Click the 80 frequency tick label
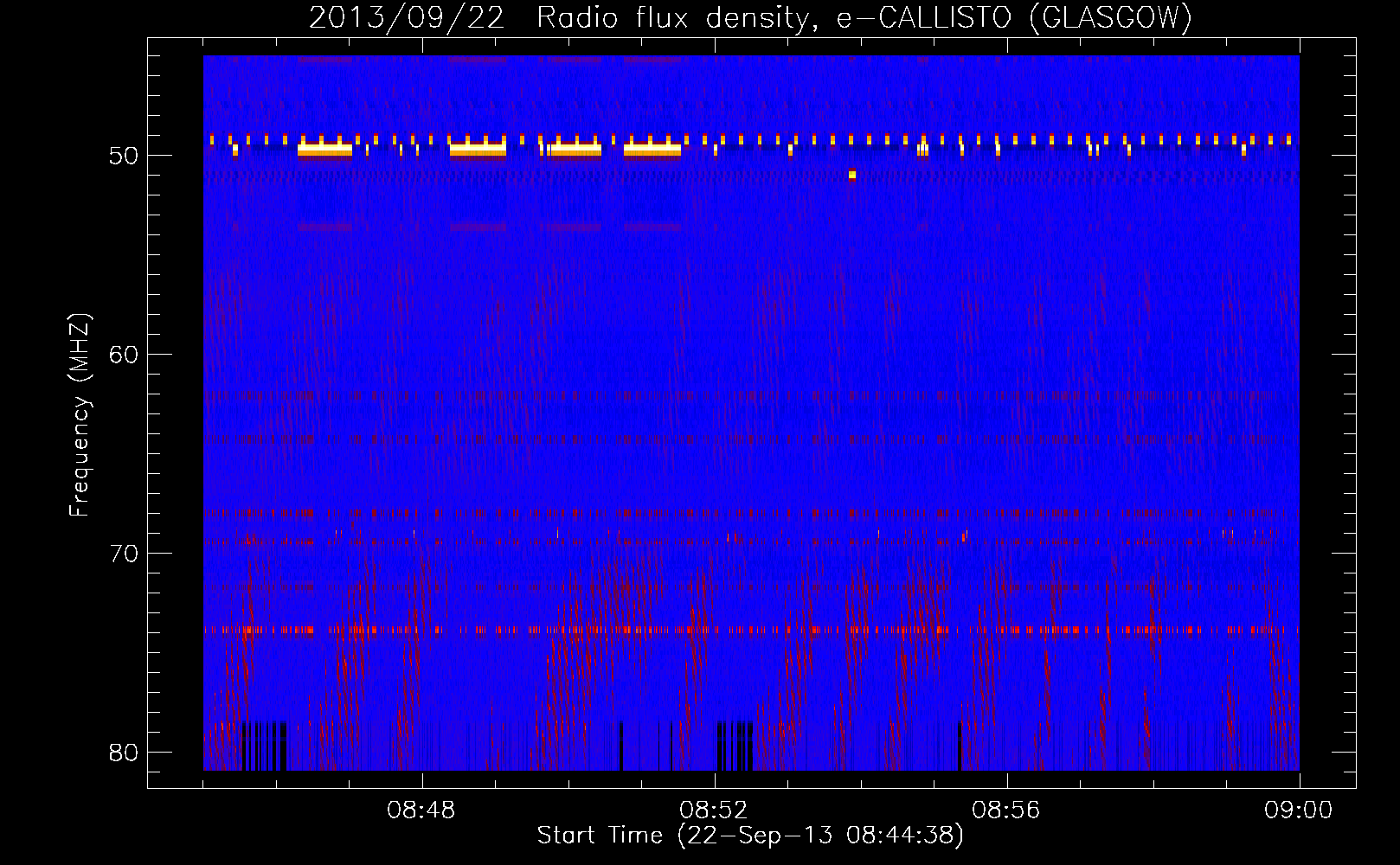1400x865 pixels. click(x=124, y=753)
